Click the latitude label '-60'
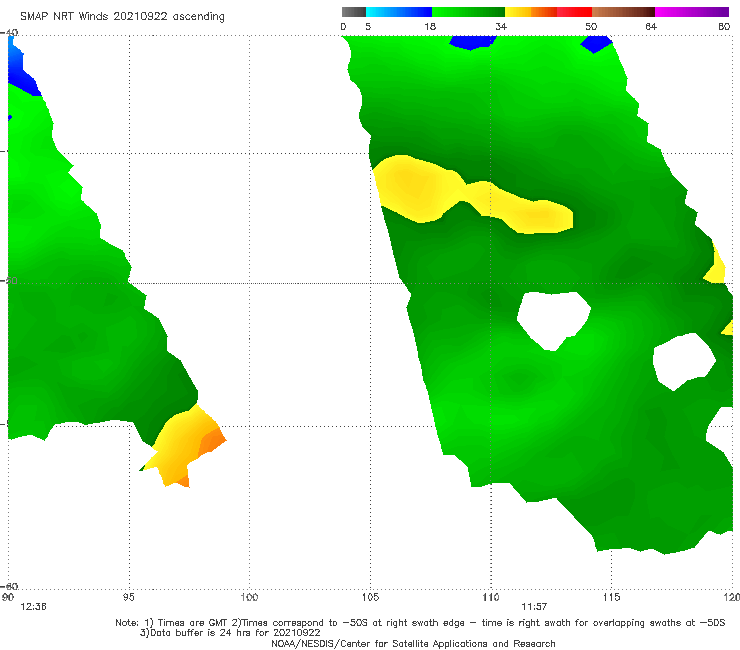Screen dimensions: 740x650 (x=9, y=586)
